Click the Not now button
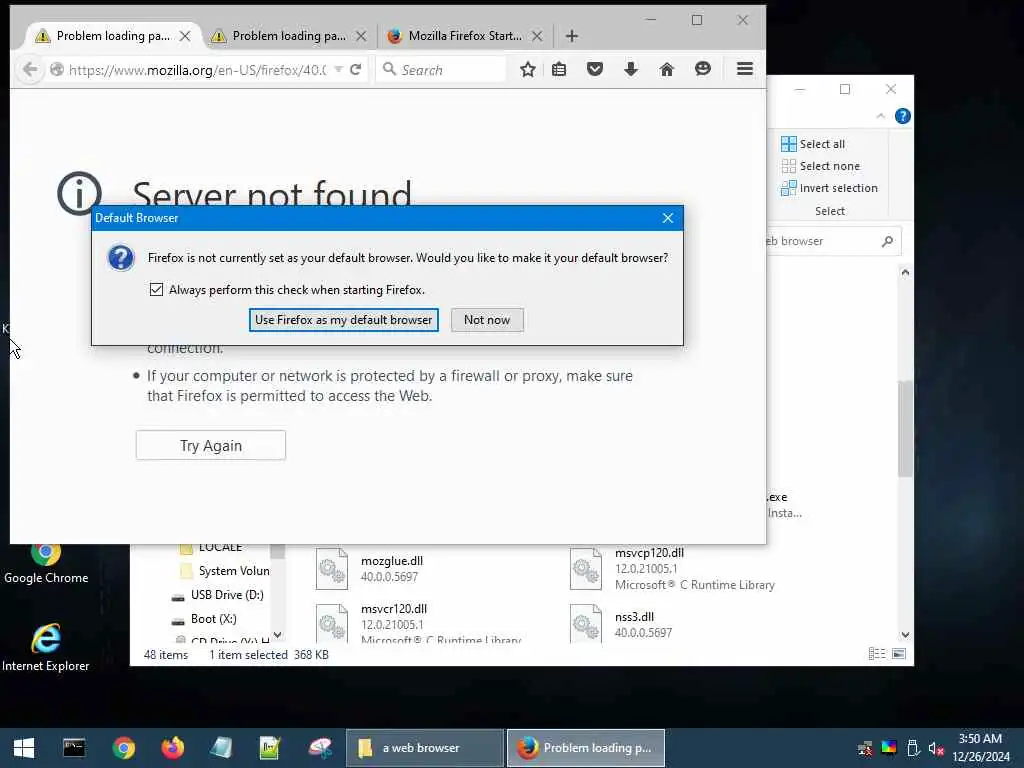Screen dimensions: 1024x768 pyautogui.click(x=487, y=320)
